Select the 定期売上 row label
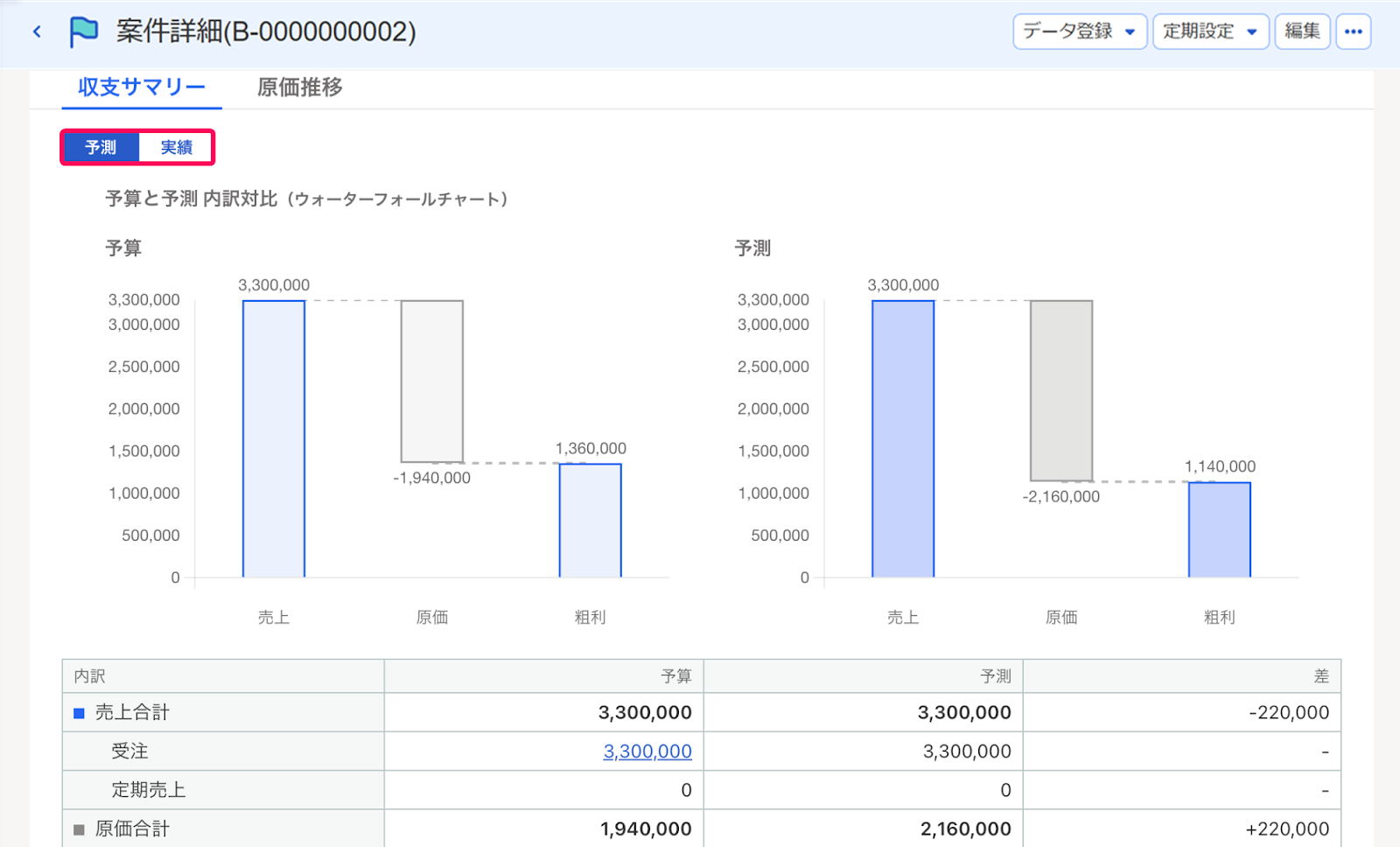This screenshot has height=847, width=1400. coord(149,789)
